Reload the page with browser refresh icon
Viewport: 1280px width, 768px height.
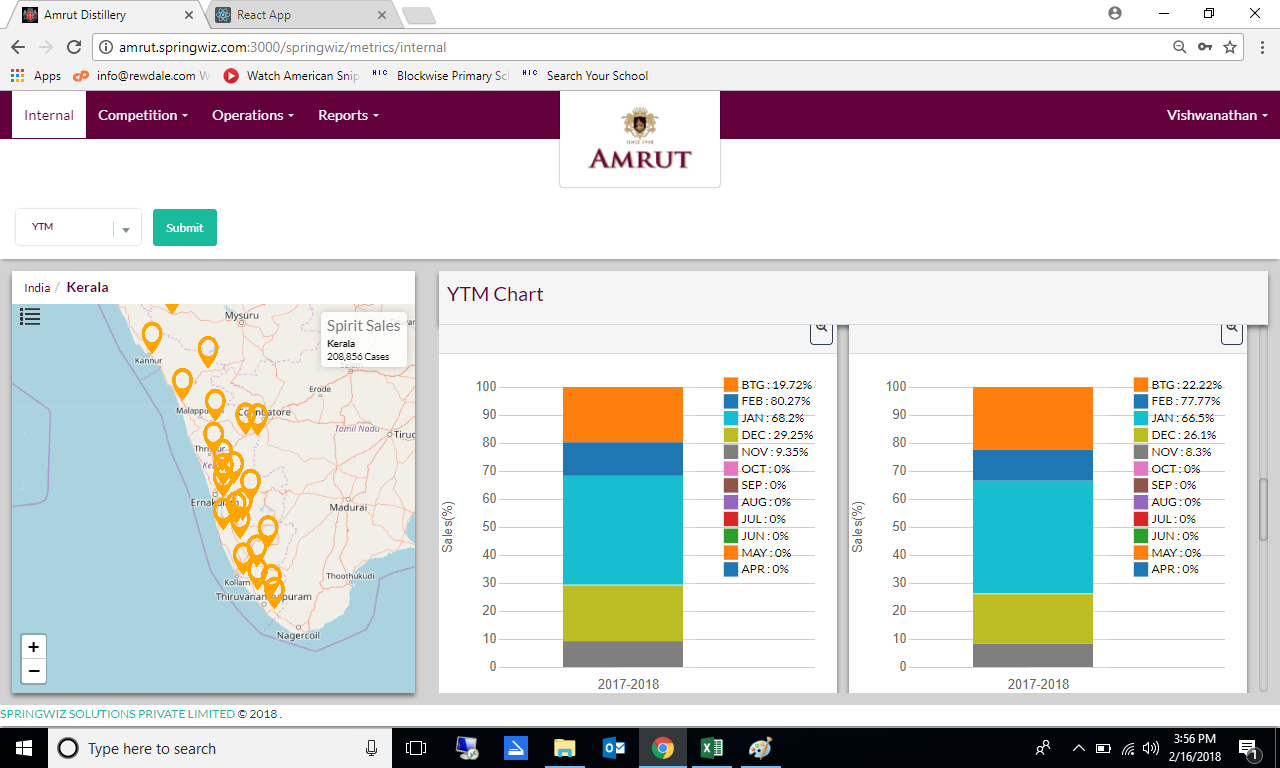point(74,47)
